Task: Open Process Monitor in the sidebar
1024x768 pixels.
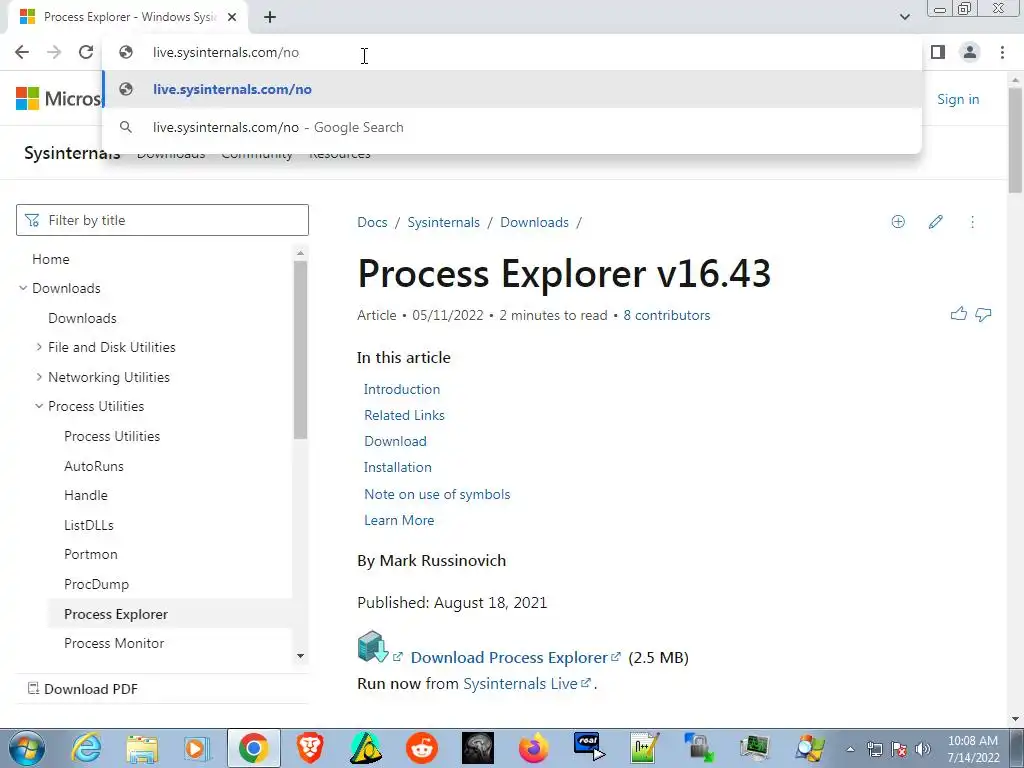Action: tap(114, 643)
